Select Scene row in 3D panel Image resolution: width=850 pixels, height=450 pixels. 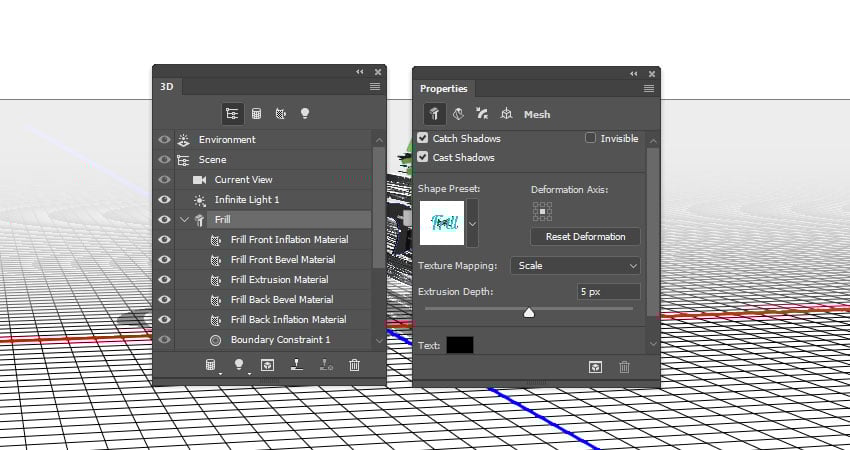click(x=273, y=159)
